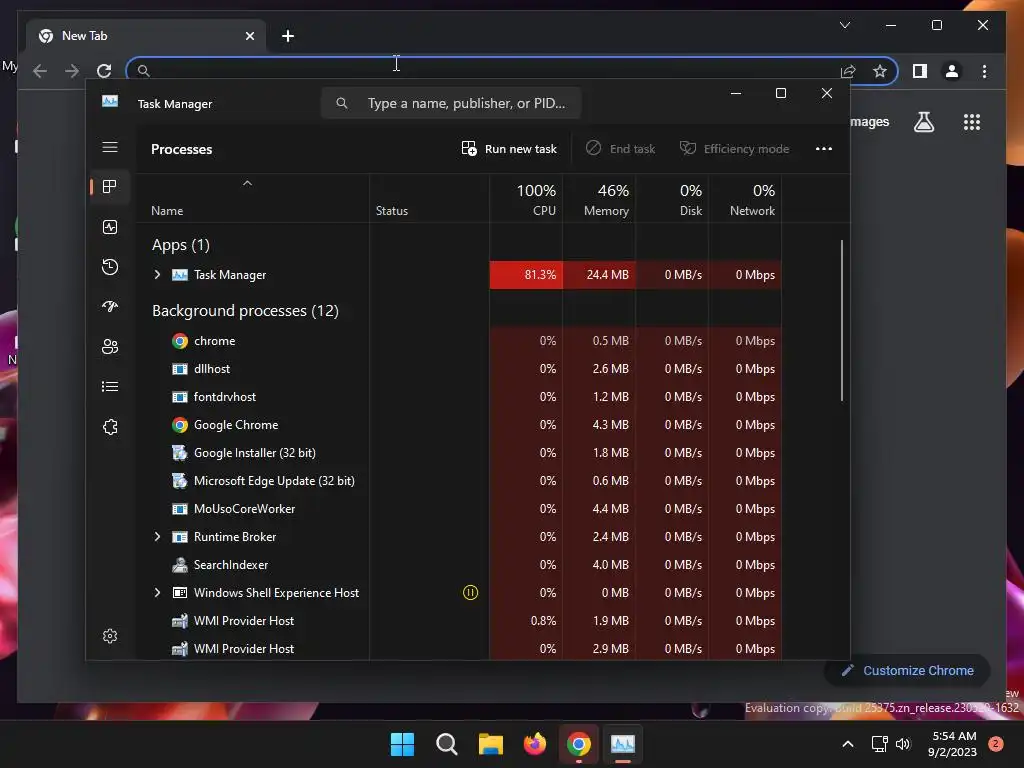Expand the Task Manager app row
The height and width of the screenshot is (768, 1024).
click(x=157, y=275)
